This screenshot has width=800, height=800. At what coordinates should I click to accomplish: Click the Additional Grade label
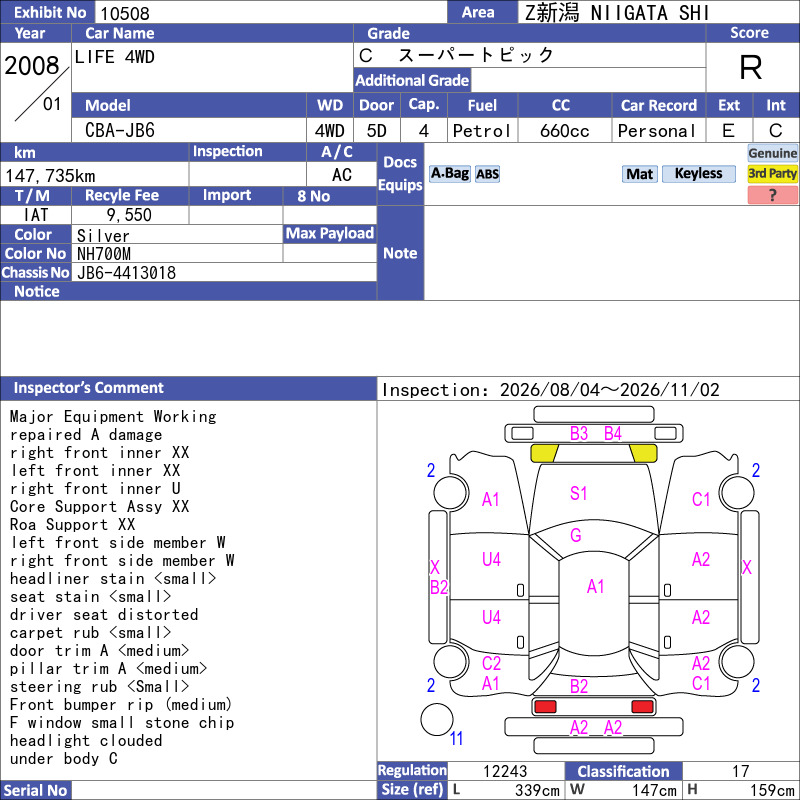coord(412,81)
